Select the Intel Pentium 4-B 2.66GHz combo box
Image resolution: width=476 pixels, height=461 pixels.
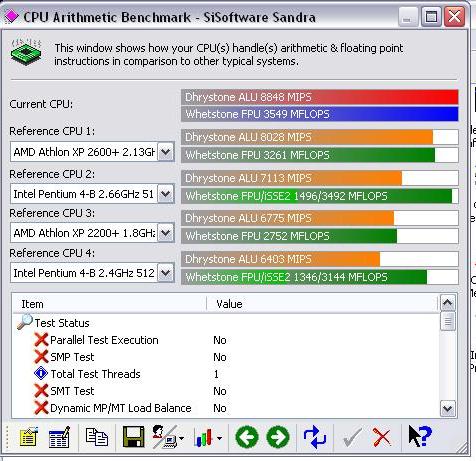coord(92,194)
